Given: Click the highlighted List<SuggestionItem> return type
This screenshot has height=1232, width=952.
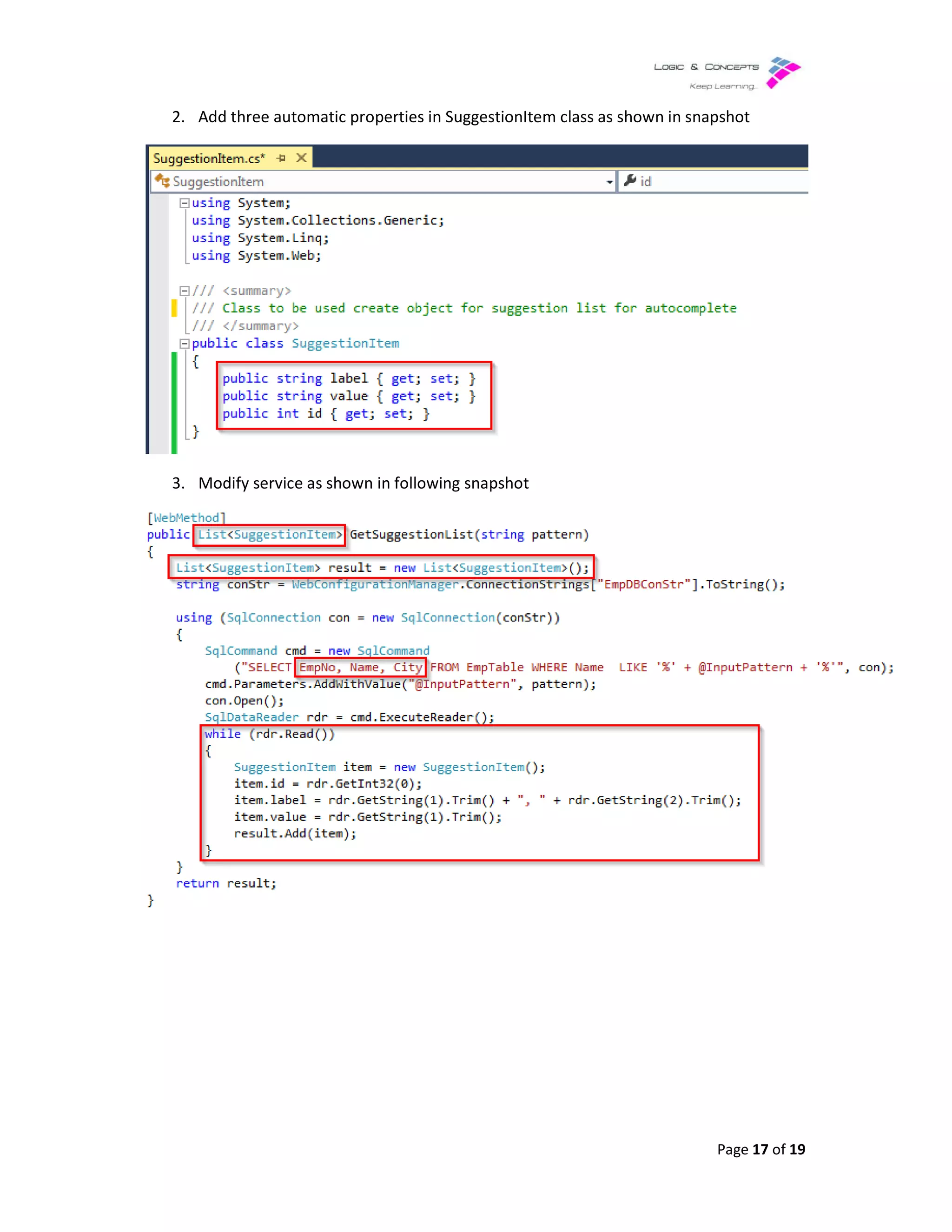Looking at the screenshot, I should tap(270, 535).
